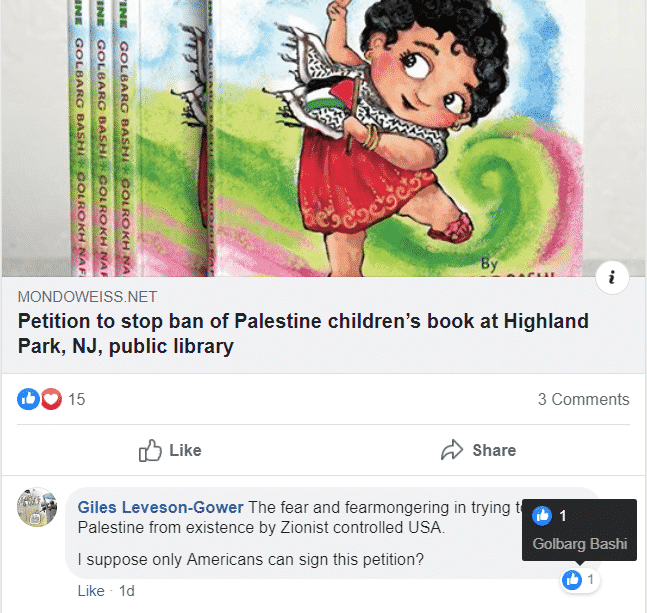This screenshot has height=613, width=647.
Task: Click the like reaction badge on the comment
Action: pos(579,580)
